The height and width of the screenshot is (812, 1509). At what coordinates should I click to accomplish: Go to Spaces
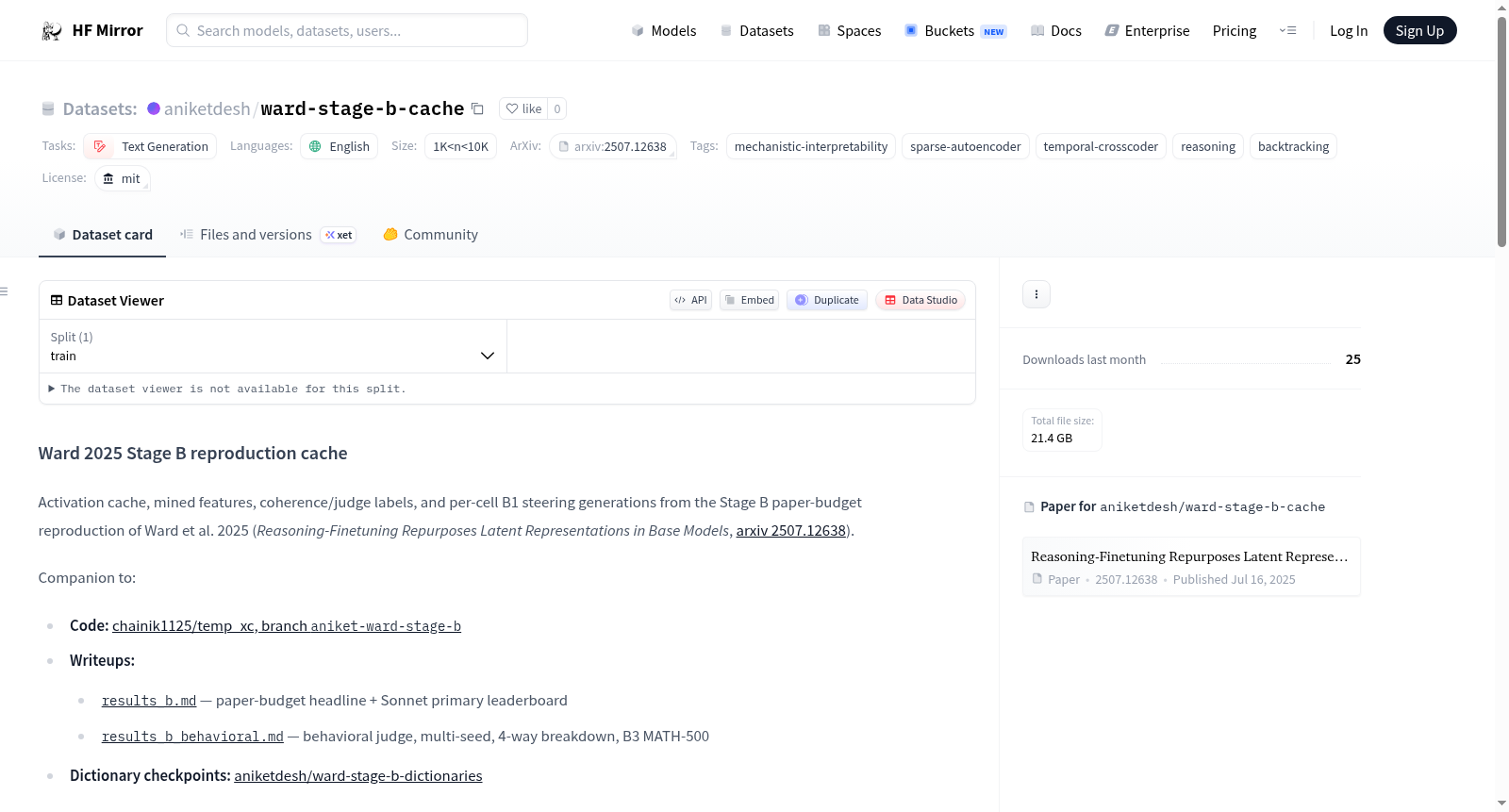(849, 31)
